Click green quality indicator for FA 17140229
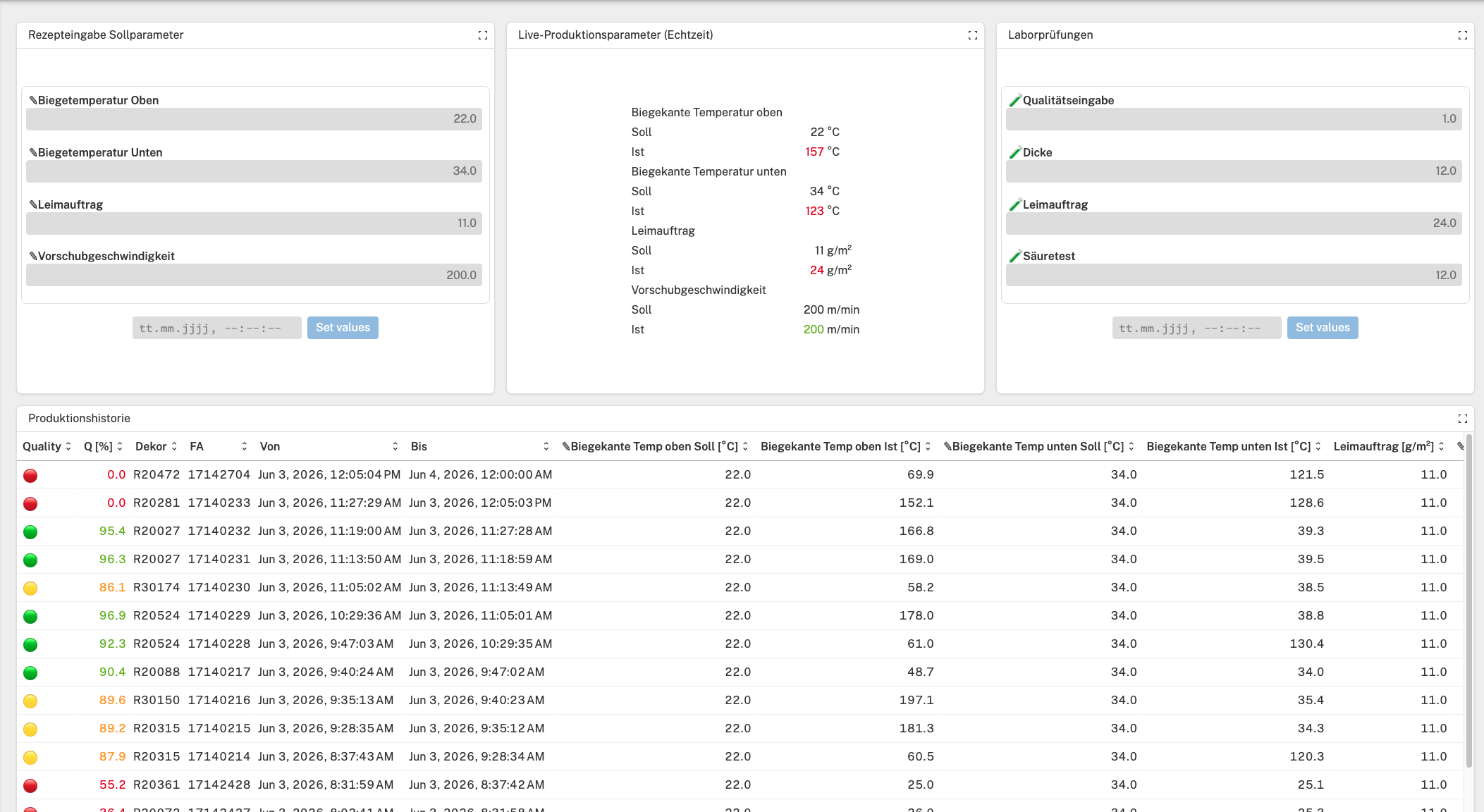 pos(30,617)
